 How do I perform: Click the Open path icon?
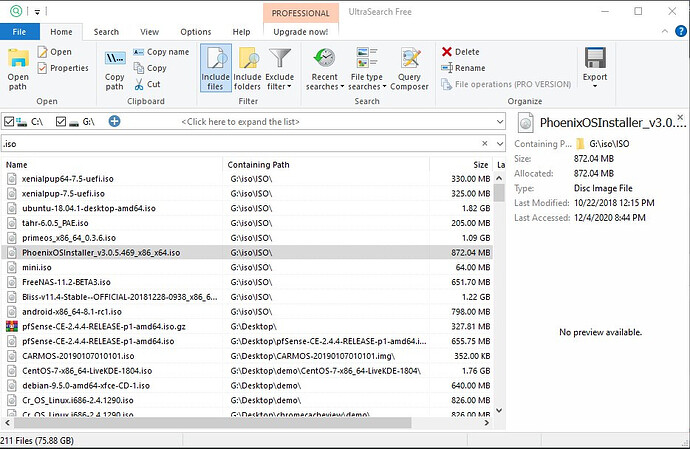click(18, 59)
